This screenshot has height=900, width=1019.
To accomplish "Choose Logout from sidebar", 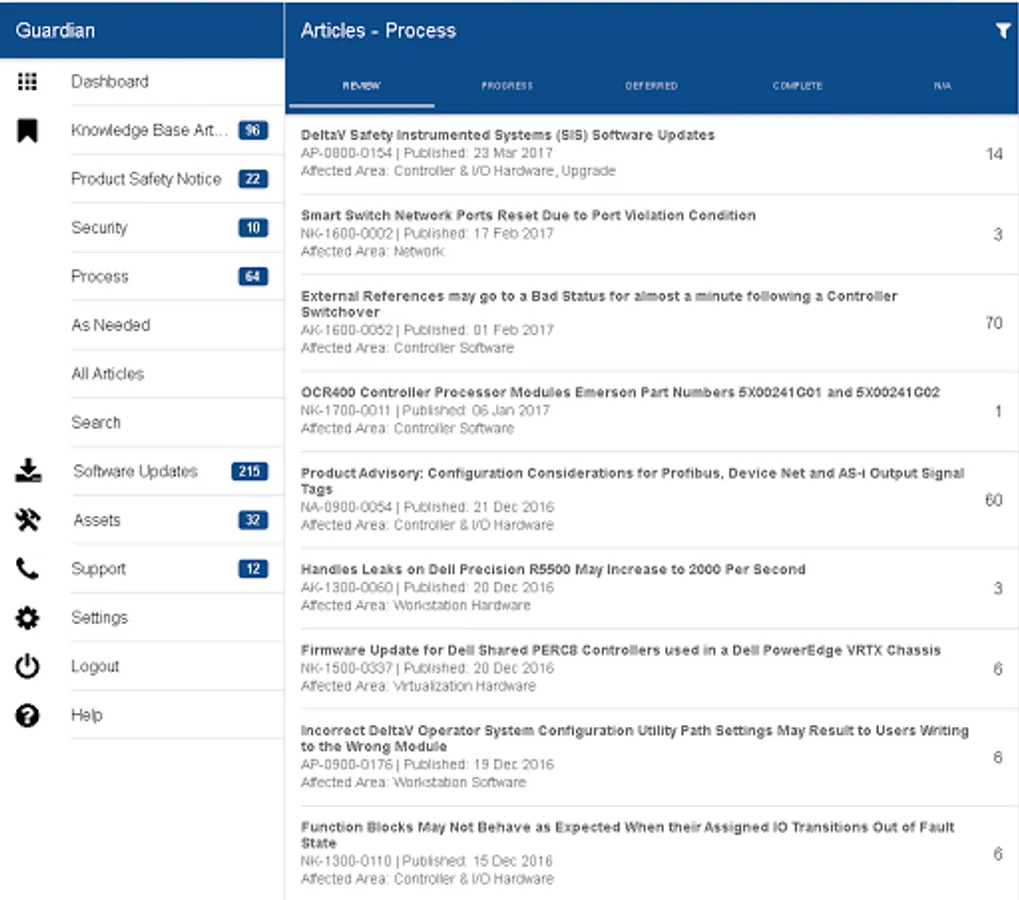I will [142, 666].
